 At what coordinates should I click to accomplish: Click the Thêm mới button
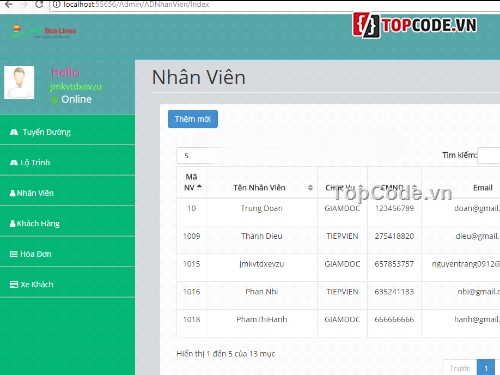tap(193, 119)
